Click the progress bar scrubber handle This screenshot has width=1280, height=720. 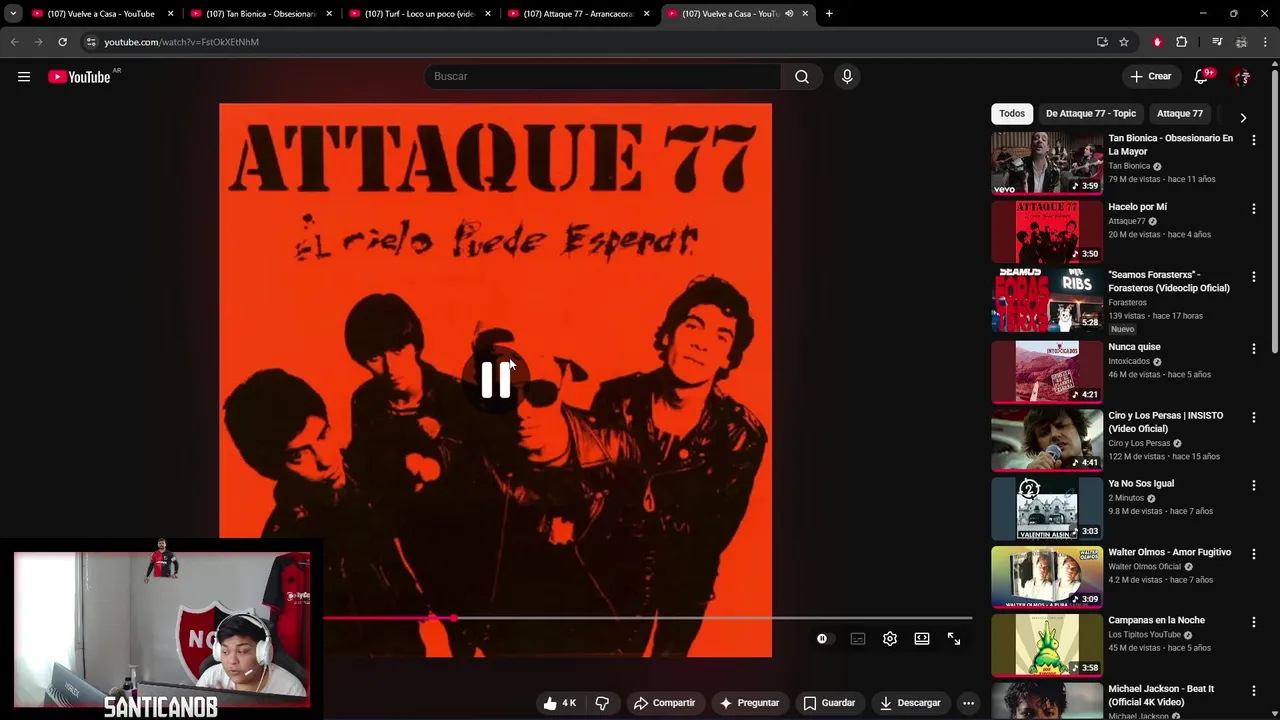click(x=454, y=618)
